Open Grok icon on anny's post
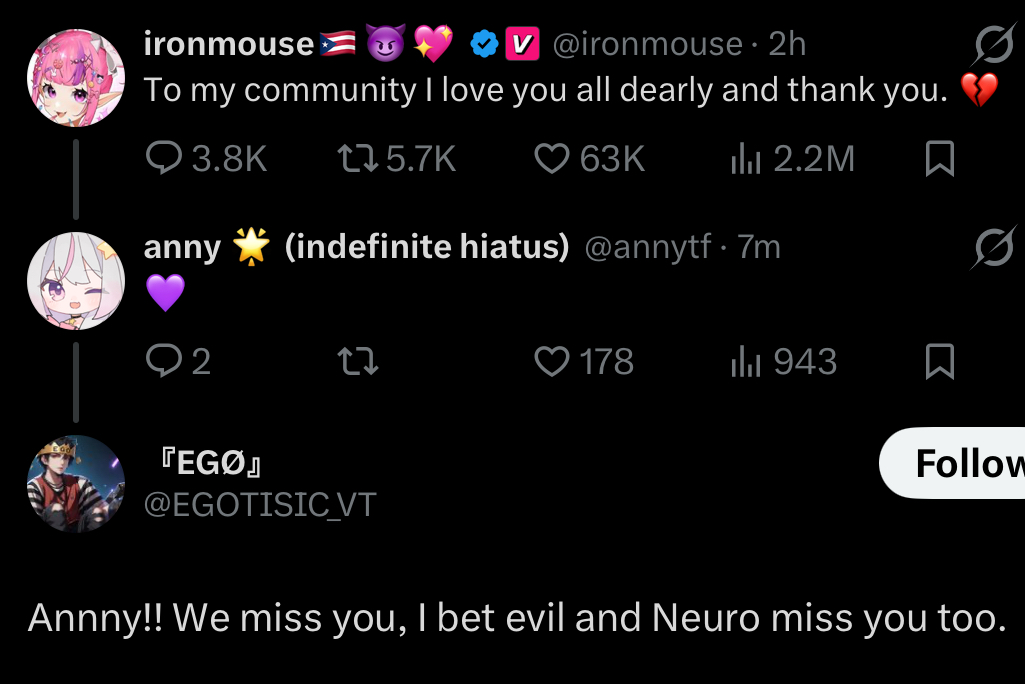This screenshot has width=1025, height=684. click(994, 248)
